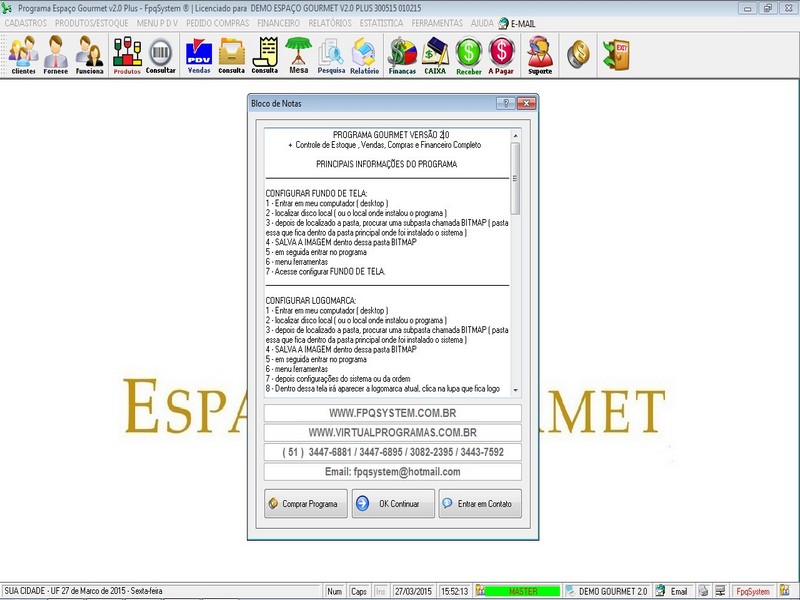Click the Entrar em Contato button

(480, 504)
